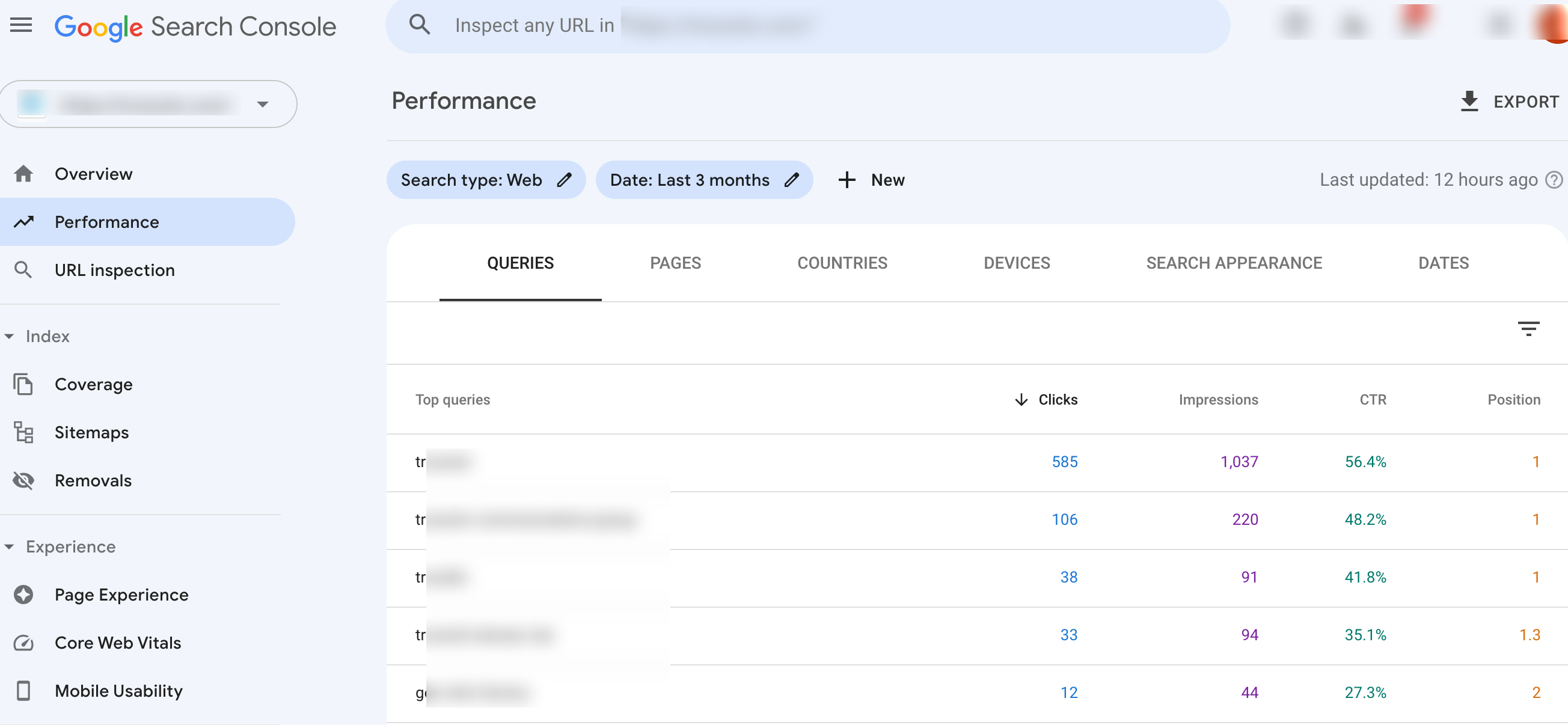1568x725 pixels.
Task: Click the Export download icon
Action: coord(1470,101)
